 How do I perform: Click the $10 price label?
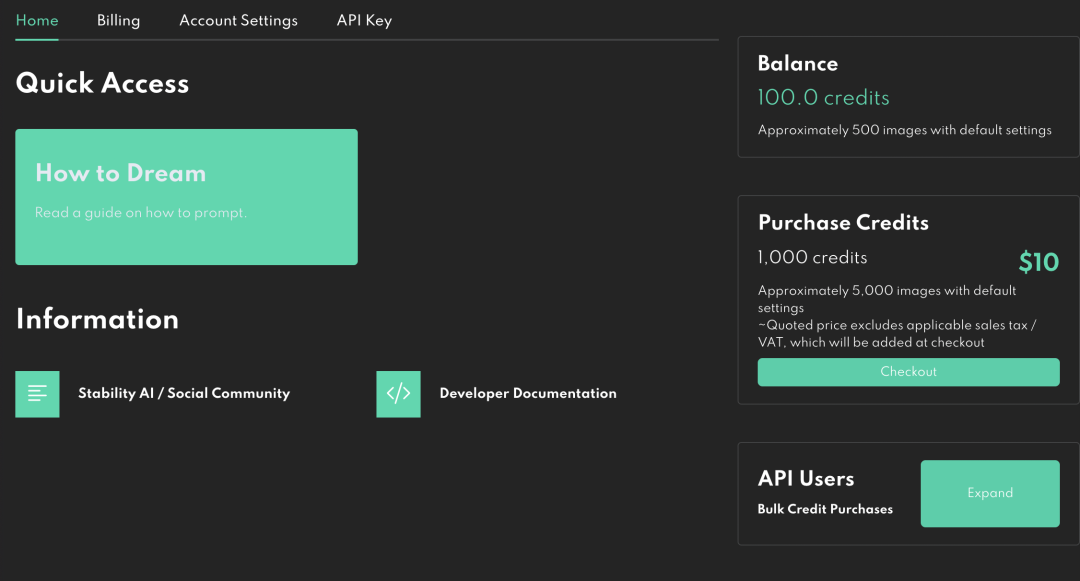coord(1038,262)
